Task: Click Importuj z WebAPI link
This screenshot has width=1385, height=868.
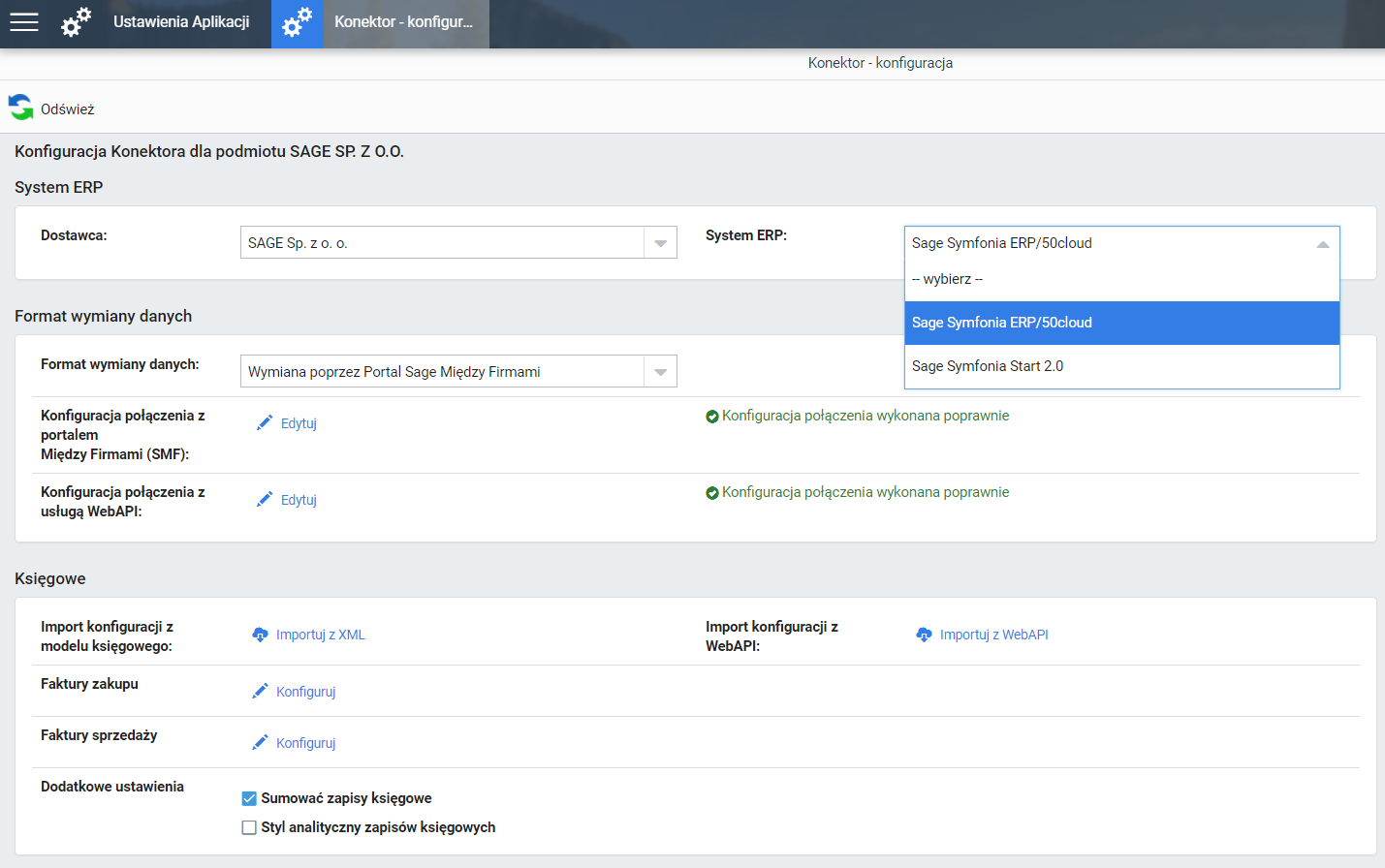Action: 994,635
